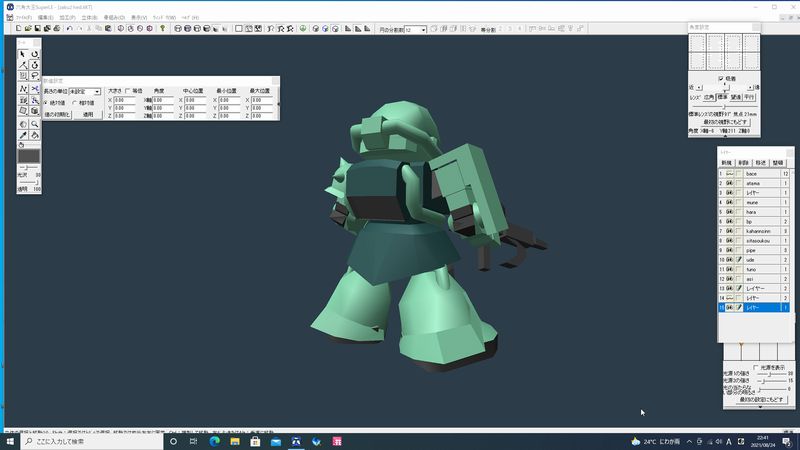Click the first triangle ruler toolbar icon
The image size is (800, 450).
click(x=348, y=29)
